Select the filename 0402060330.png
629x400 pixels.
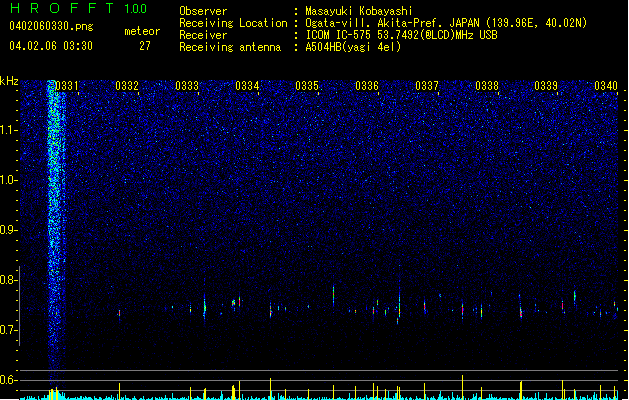51,26
